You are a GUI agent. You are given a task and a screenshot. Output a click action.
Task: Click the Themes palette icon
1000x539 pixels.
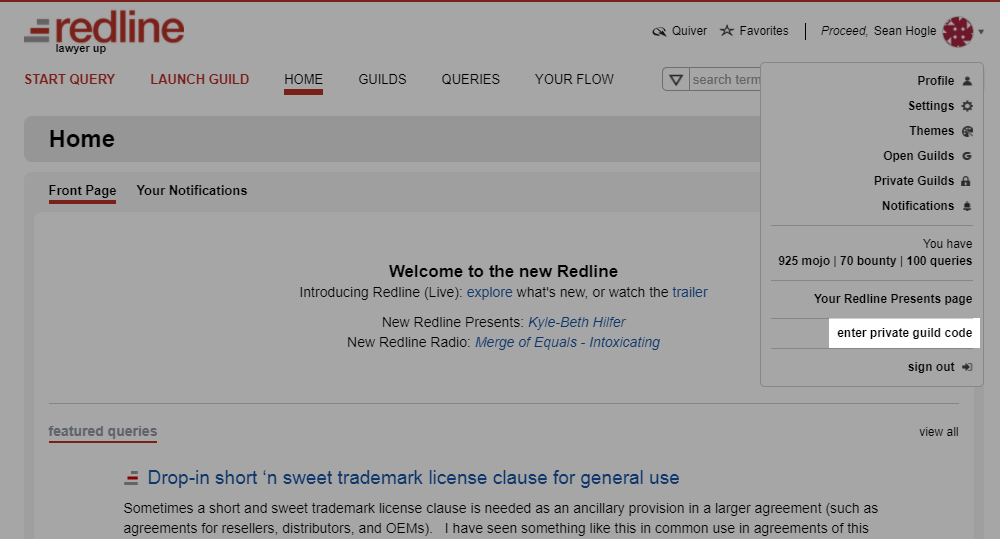967,131
